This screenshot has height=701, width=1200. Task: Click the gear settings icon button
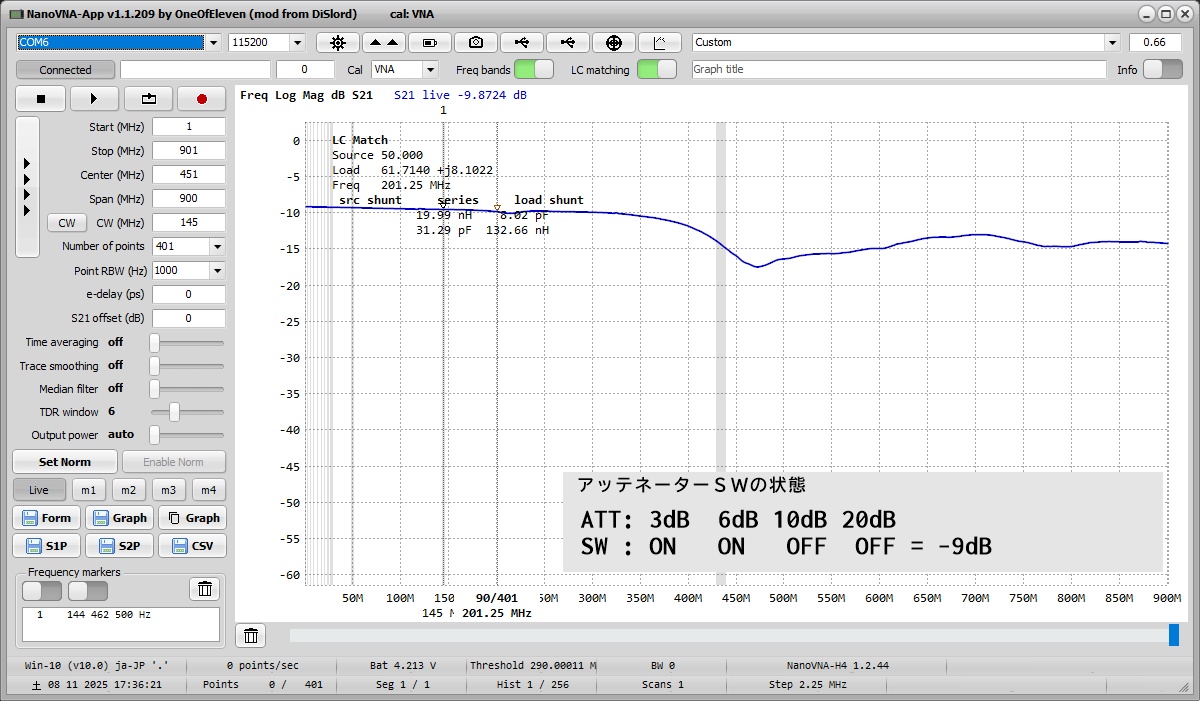pos(338,42)
